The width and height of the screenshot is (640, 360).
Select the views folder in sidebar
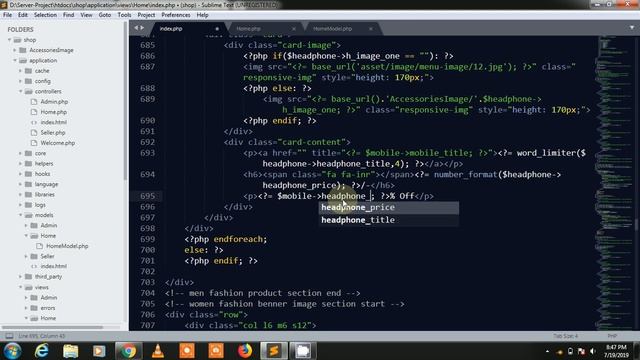point(41,287)
